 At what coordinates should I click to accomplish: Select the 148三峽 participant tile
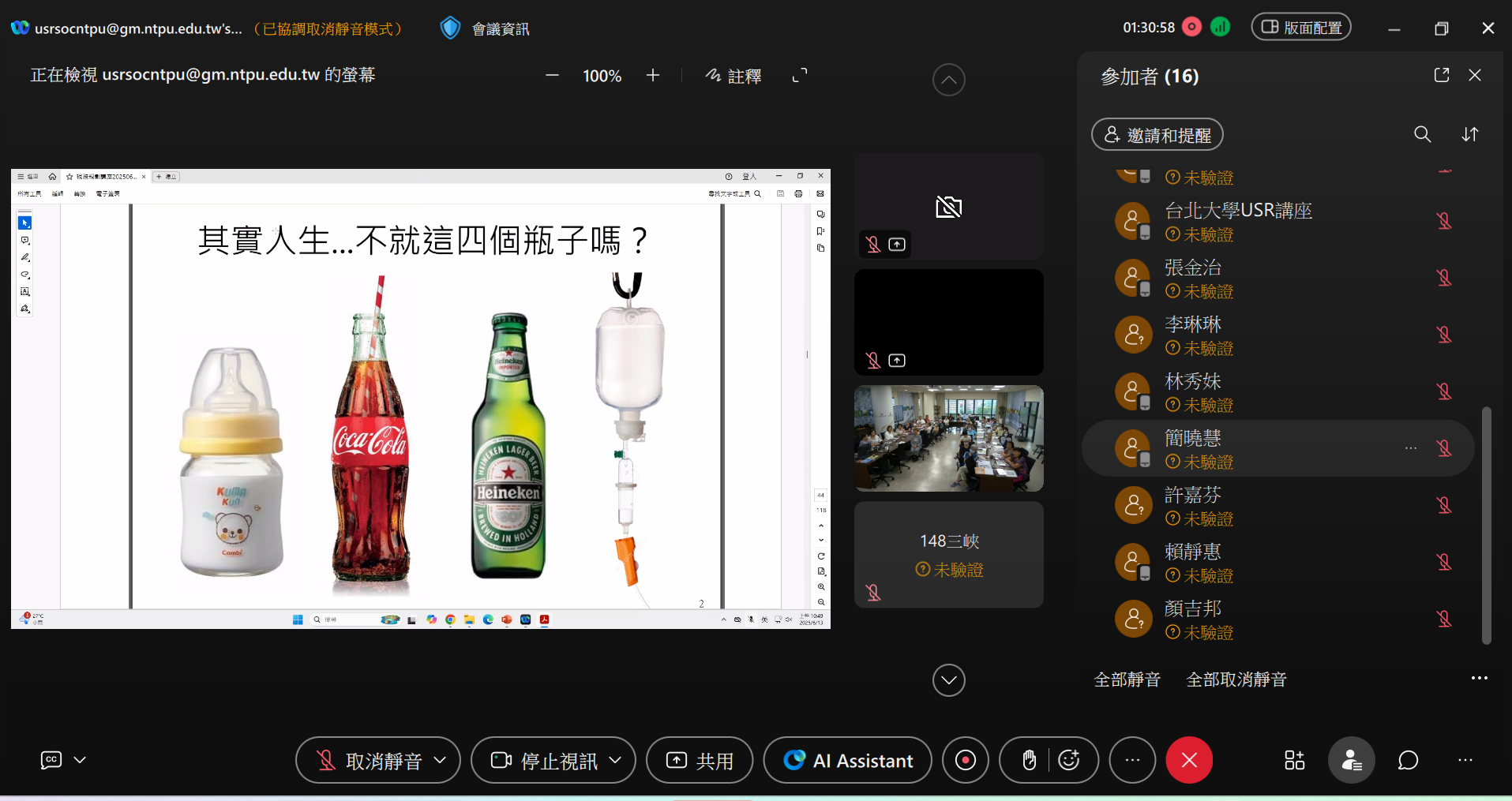coord(949,554)
